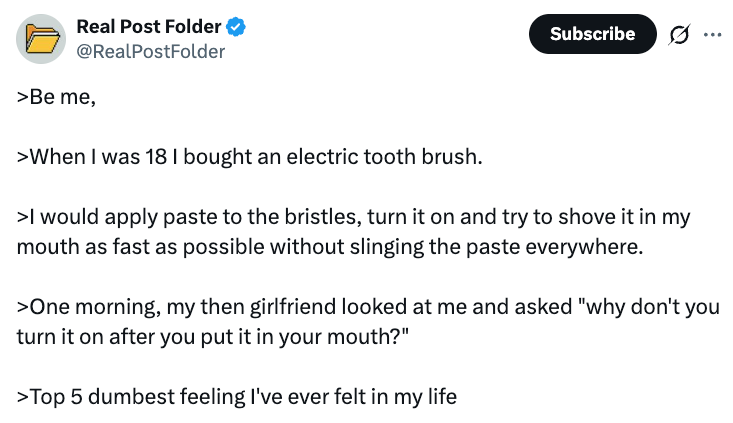Select the line starting ">When I was 18"
The width and height of the screenshot is (733, 423).
[249, 158]
